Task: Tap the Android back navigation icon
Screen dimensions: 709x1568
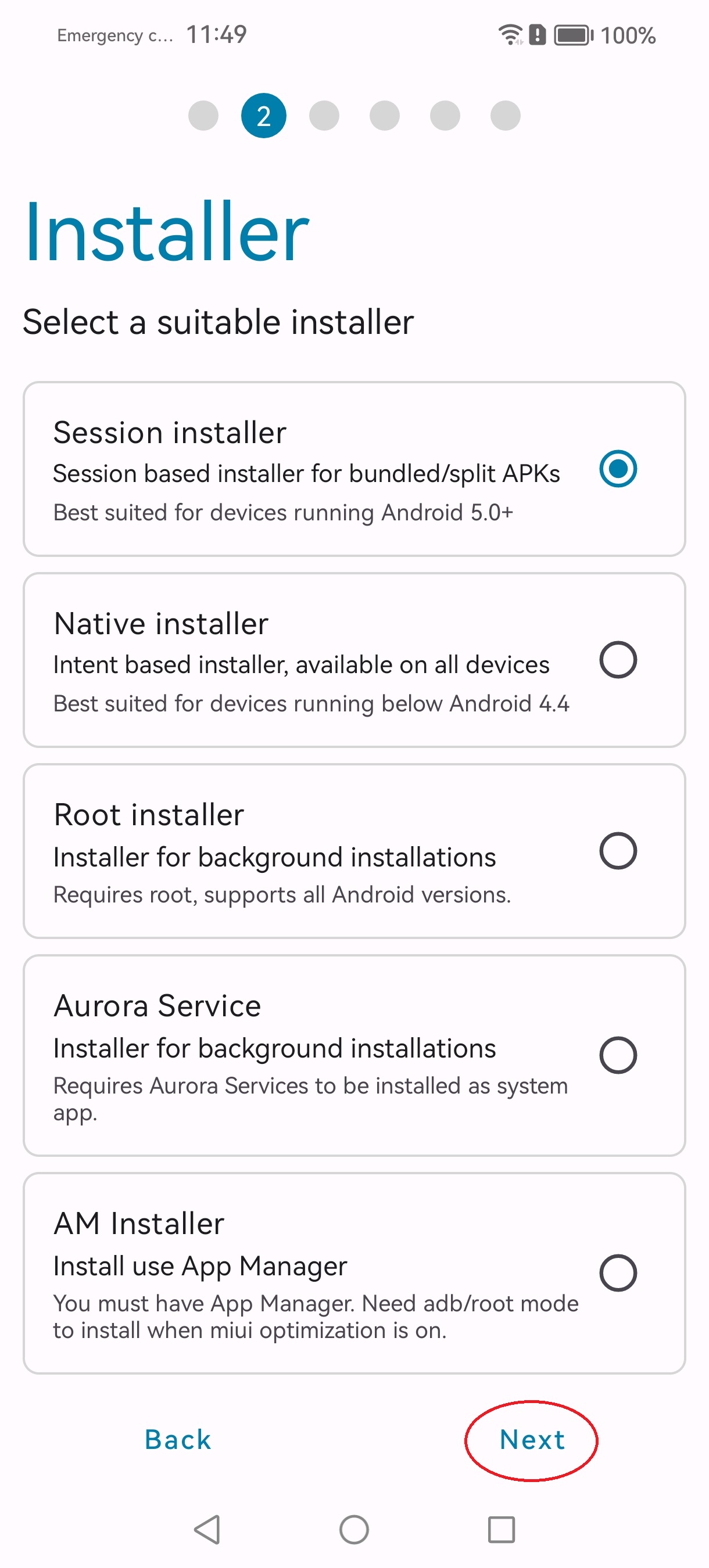Action: coord(207,1529)
